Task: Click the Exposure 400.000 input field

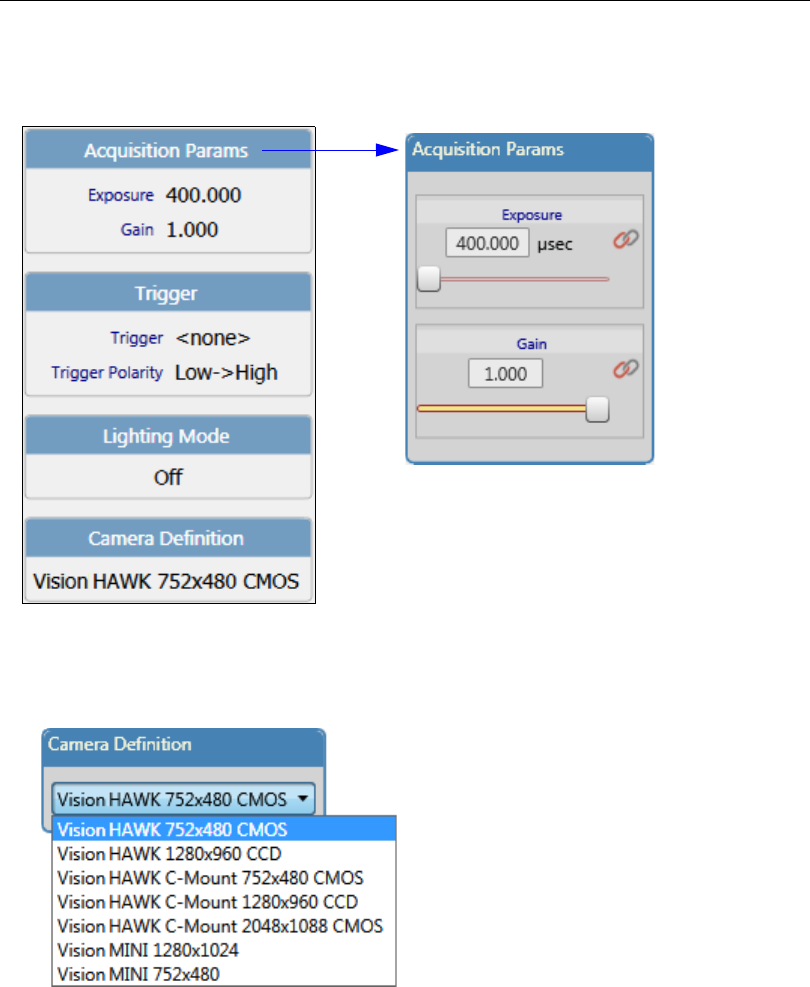Action: click(487, 243)
